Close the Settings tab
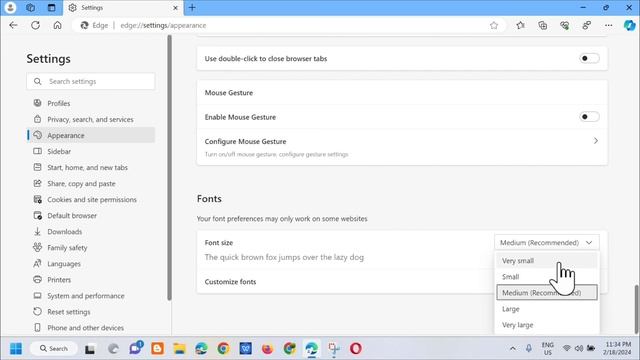The width and height of the screenshot is (640, 360). point(176,8)
